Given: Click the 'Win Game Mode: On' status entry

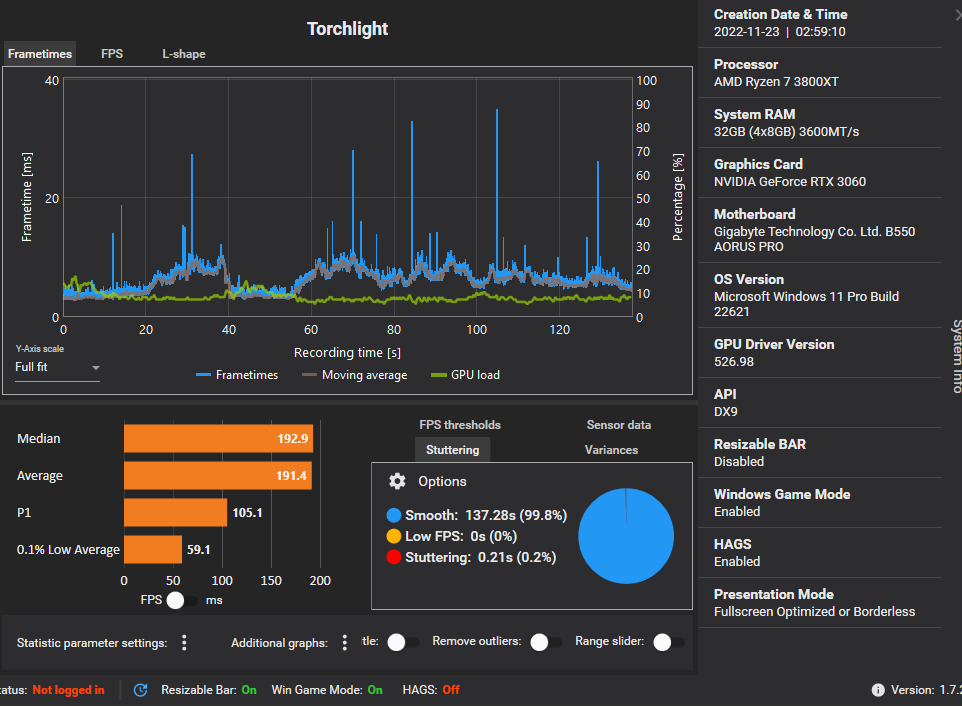Looking at the screenshot, I should pyautogui.click(x=327, y=690).
